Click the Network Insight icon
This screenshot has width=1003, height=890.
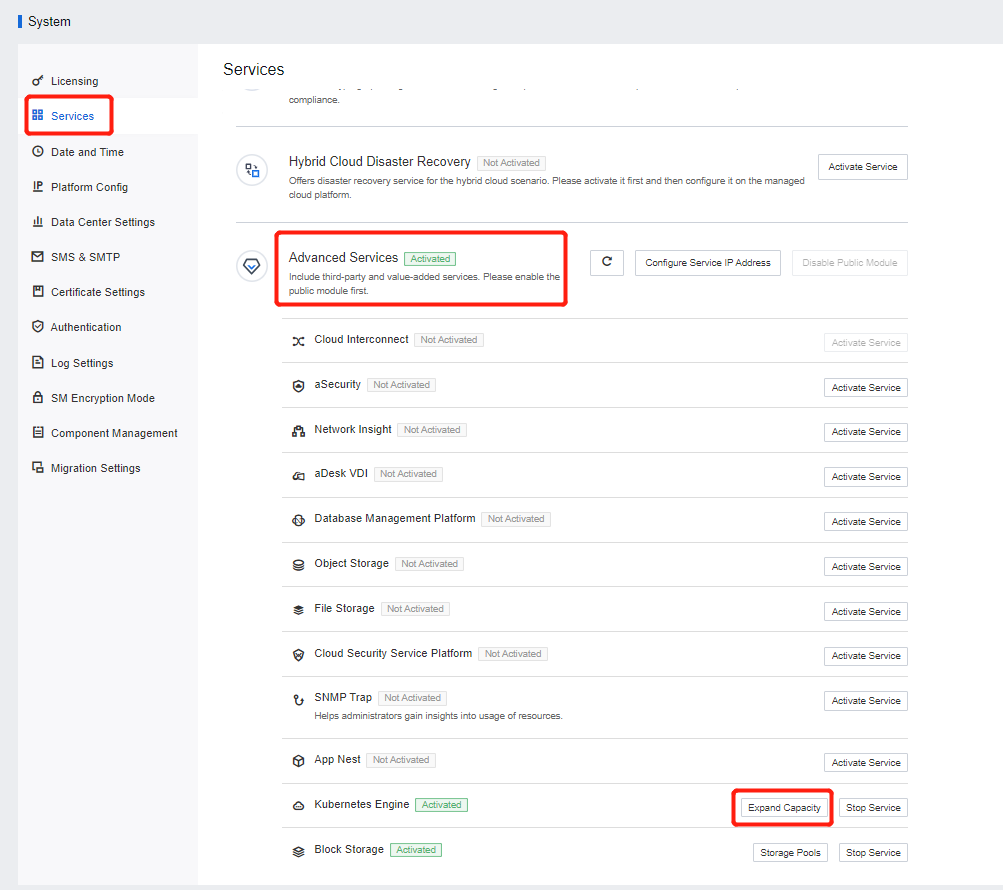(x=298, y=431)
